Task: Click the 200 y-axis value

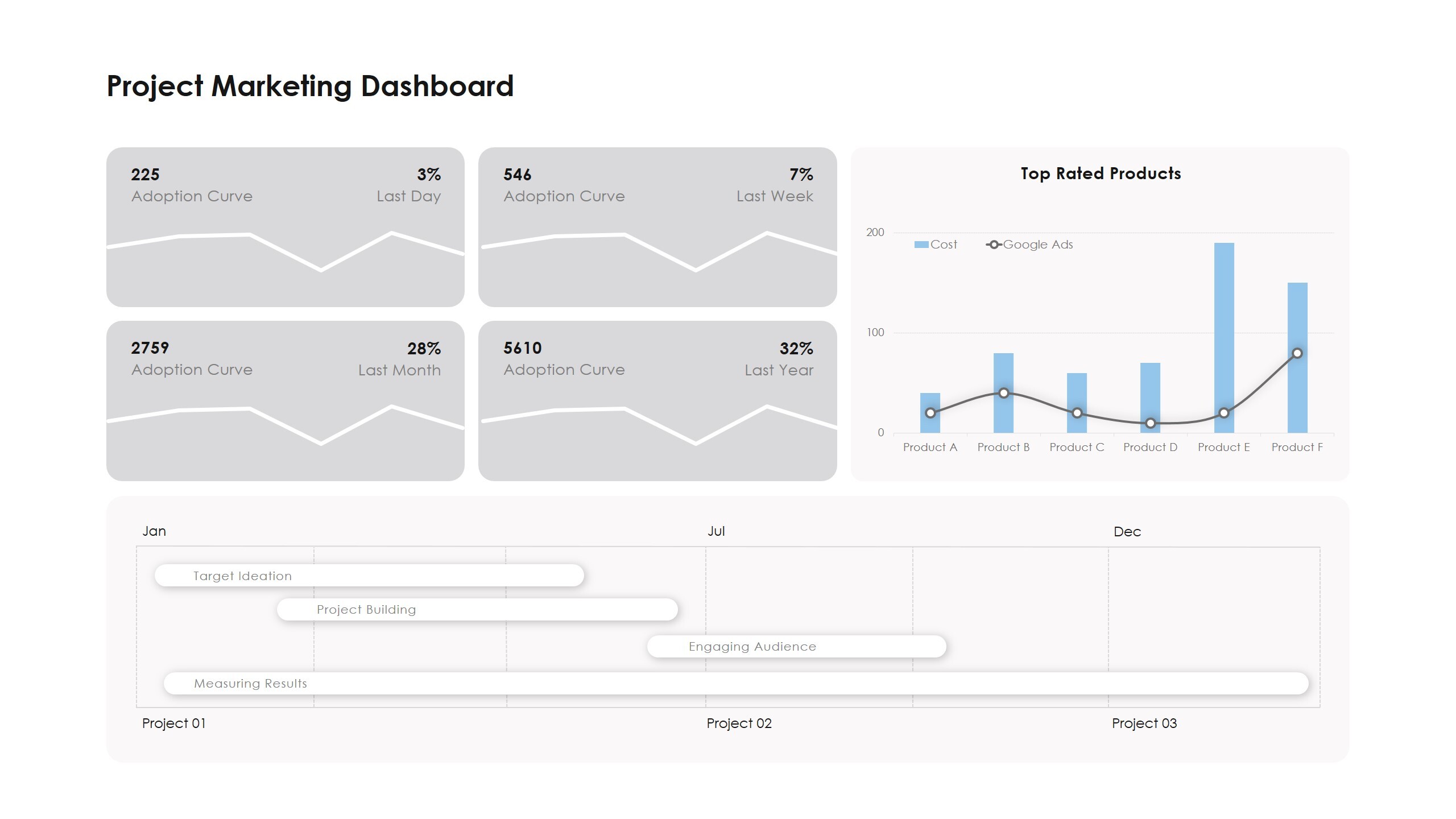Action: click(875, 233)
